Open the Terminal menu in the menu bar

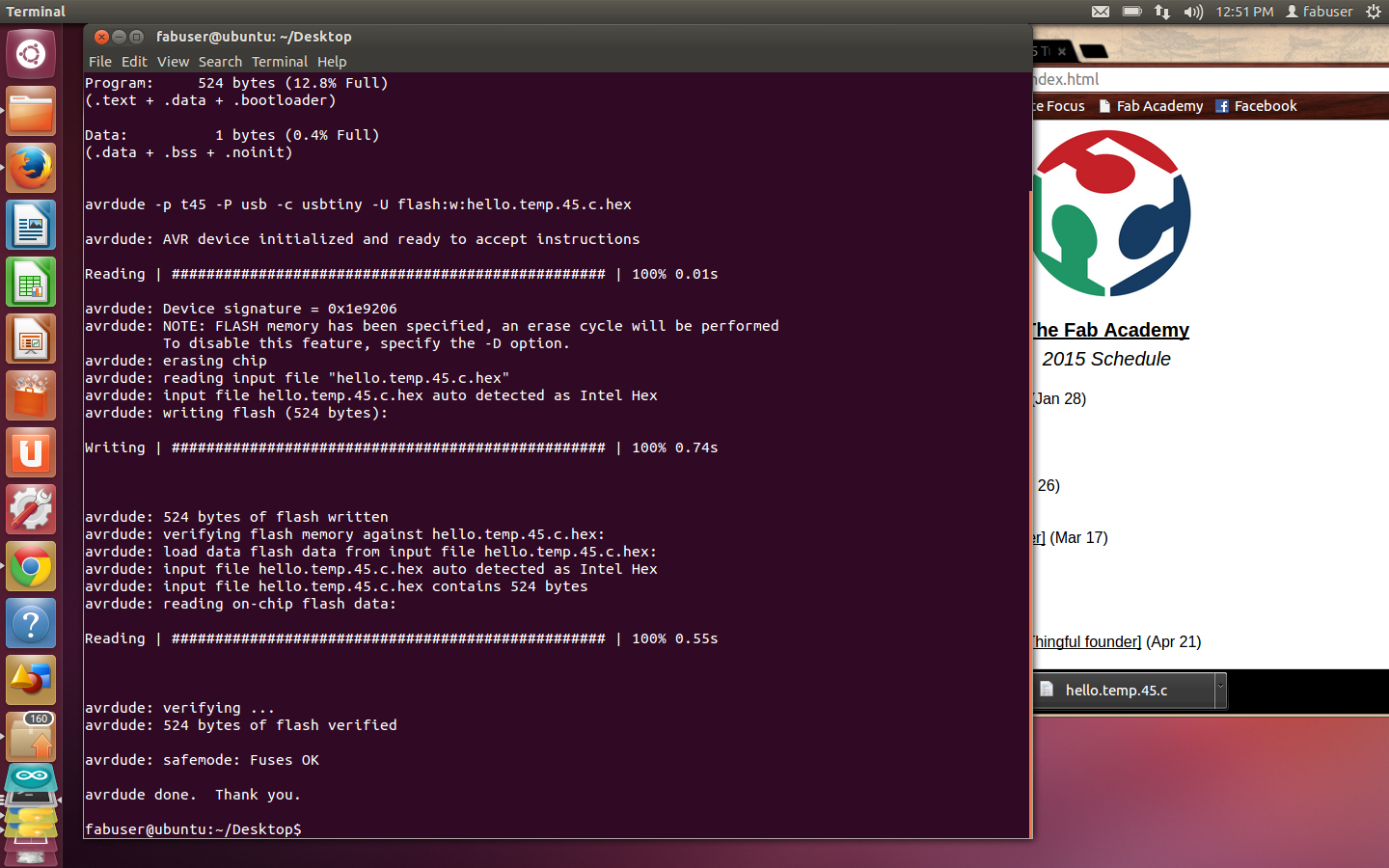click(280, 62)
